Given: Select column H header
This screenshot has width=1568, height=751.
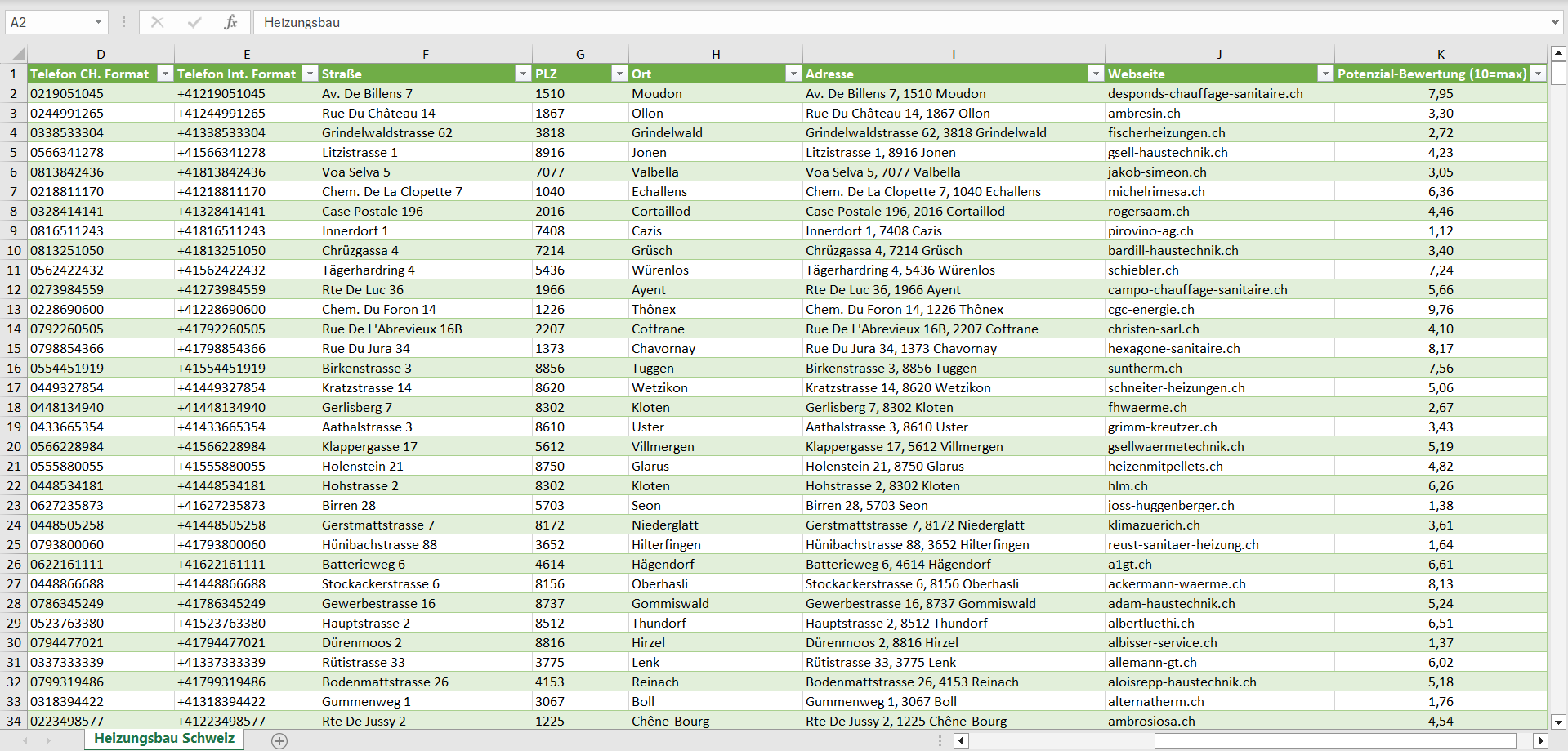Looking at the screenshot, I should (716, 54).
